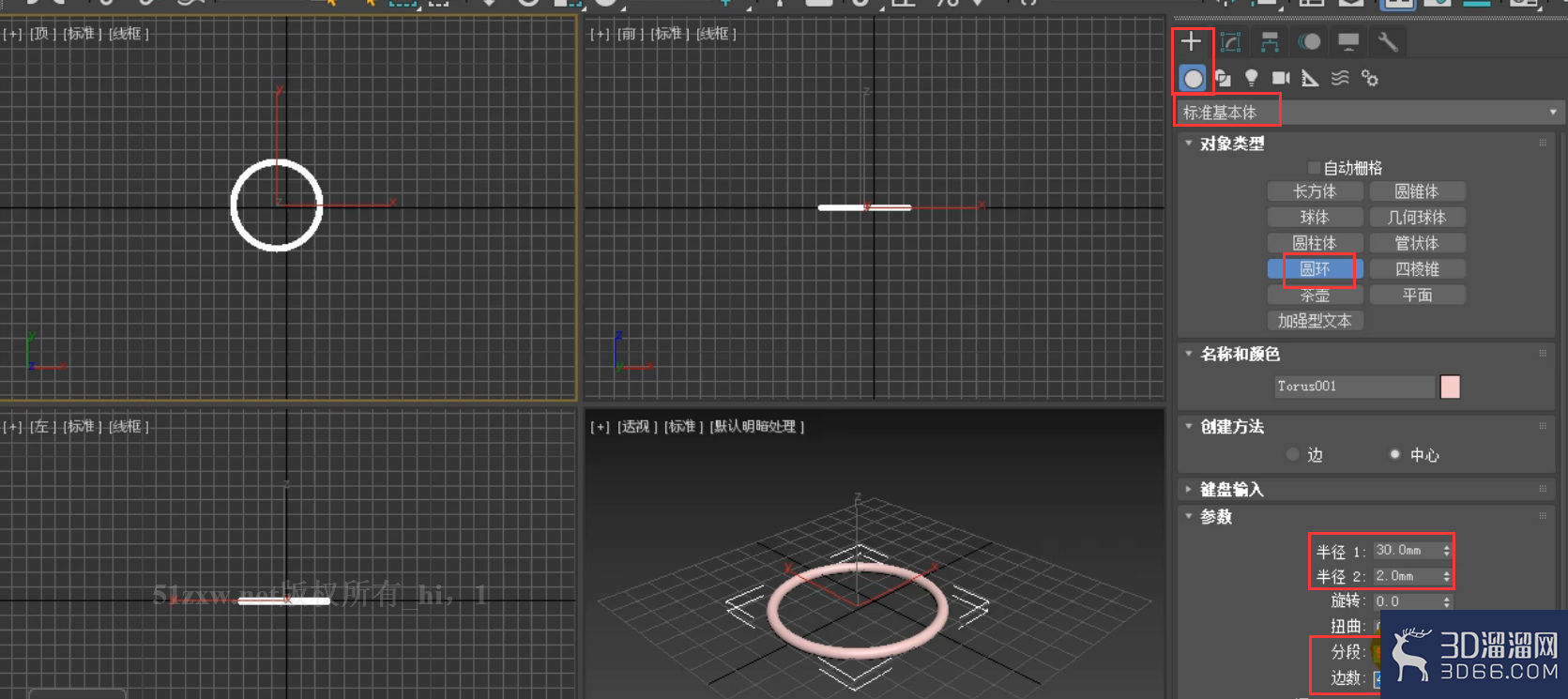This screenshot has height=699, width=1568.
Task: Select the Cameras category icon
Action: (x=1281, y=78)
